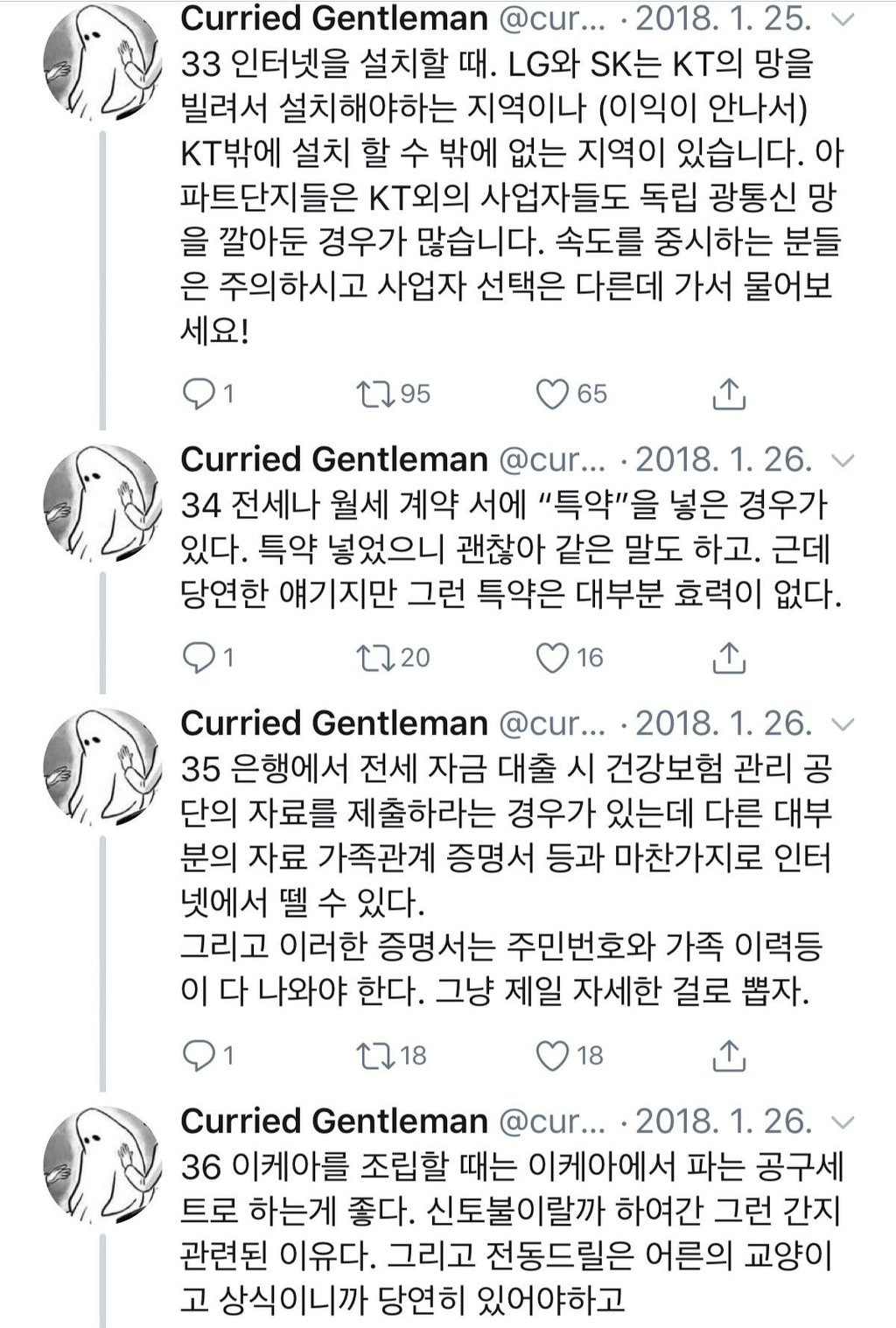
Task: Reply to tweet 33 about internet installation
Action: click(x=199, y=395)
